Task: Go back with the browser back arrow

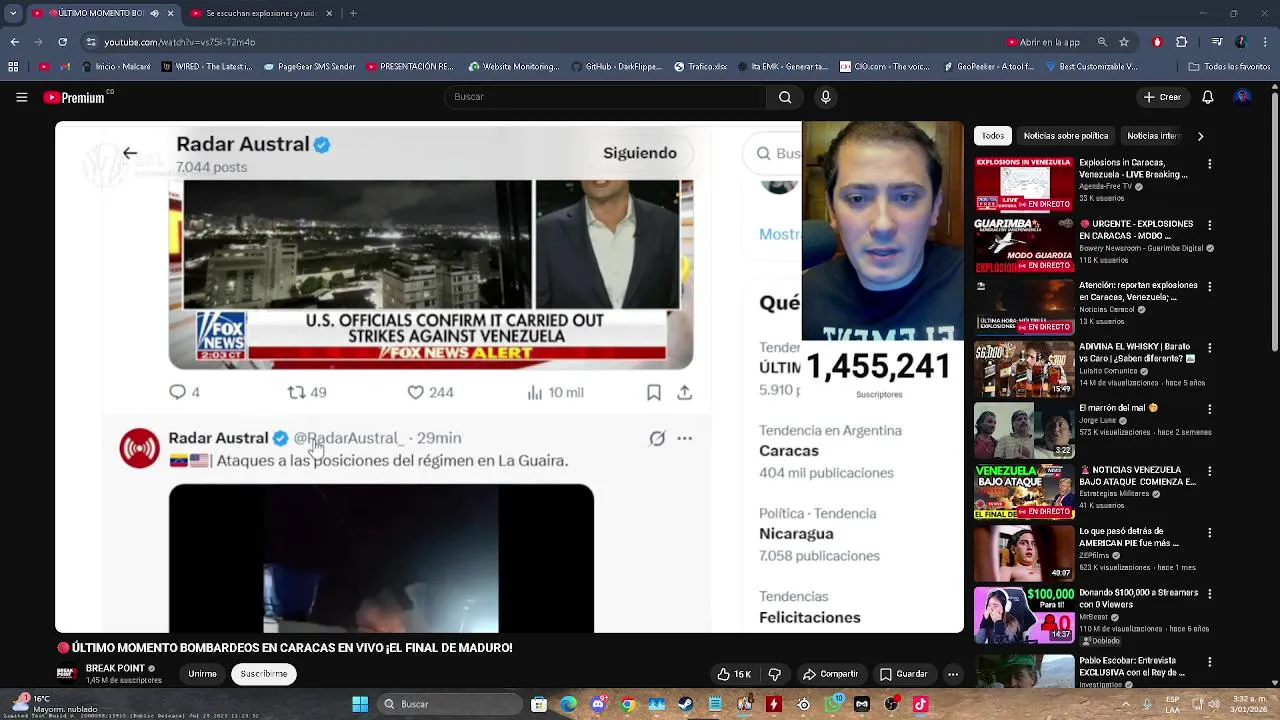Action: tap(14, 42)
